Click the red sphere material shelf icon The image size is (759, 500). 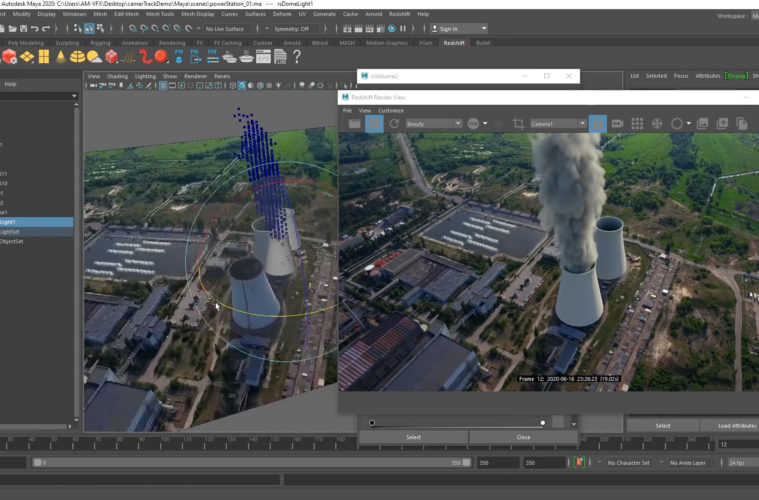(162, 57)
